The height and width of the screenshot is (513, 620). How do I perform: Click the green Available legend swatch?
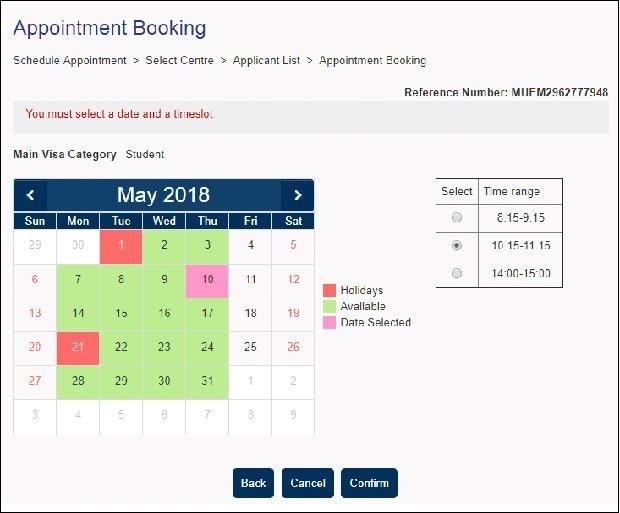click(x=328, y=306)
